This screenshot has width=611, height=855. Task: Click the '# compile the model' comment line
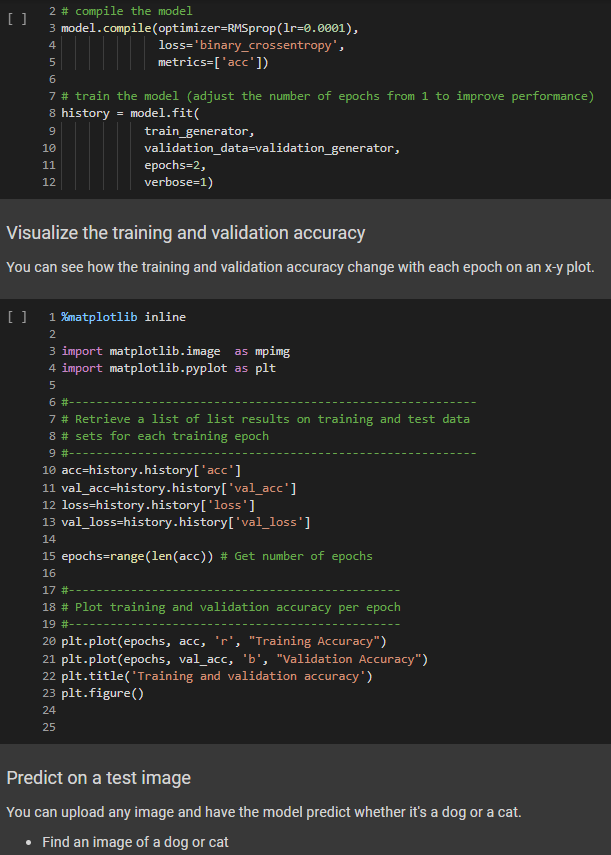126,11
